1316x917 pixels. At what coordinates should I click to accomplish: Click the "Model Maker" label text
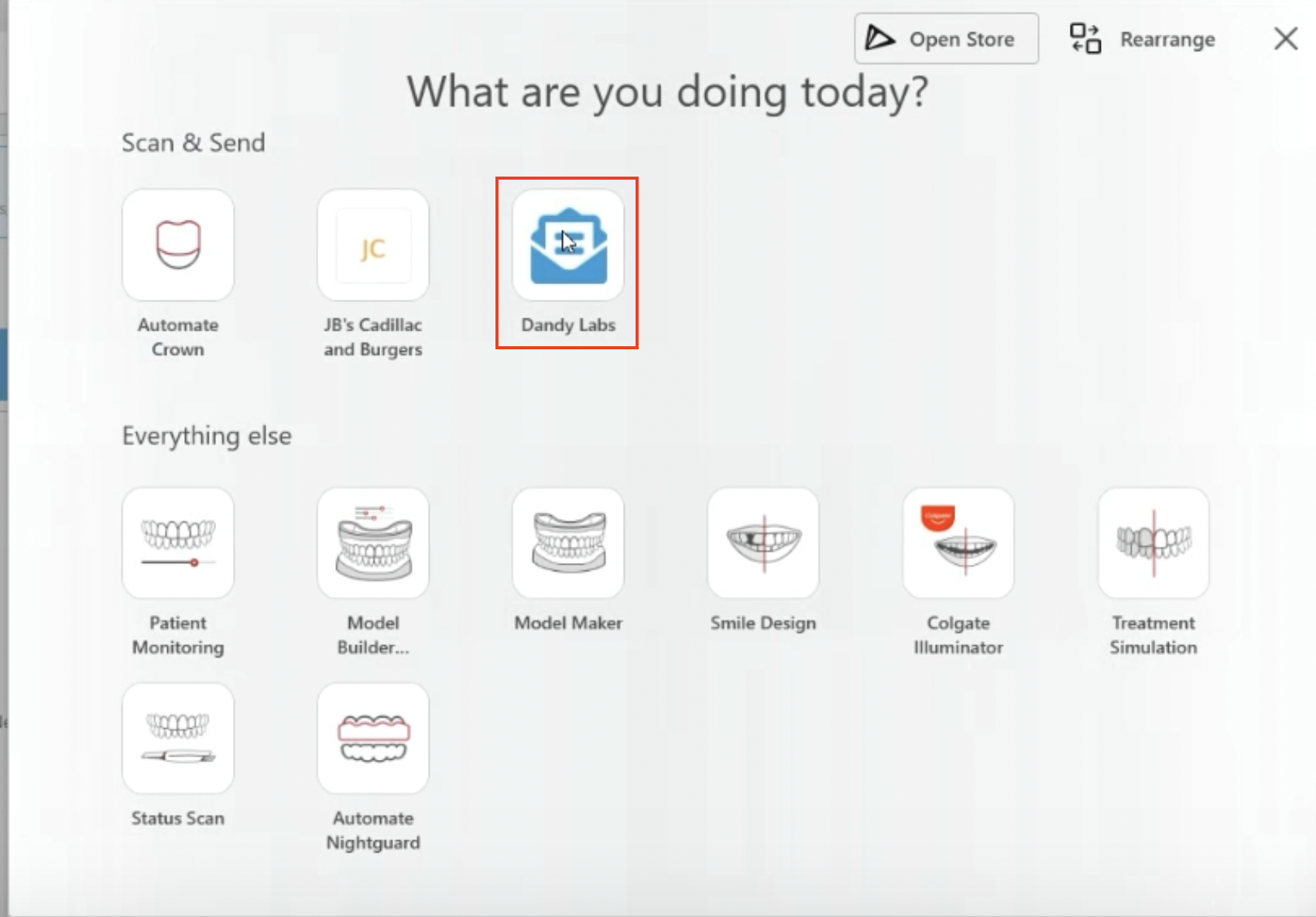568,623
